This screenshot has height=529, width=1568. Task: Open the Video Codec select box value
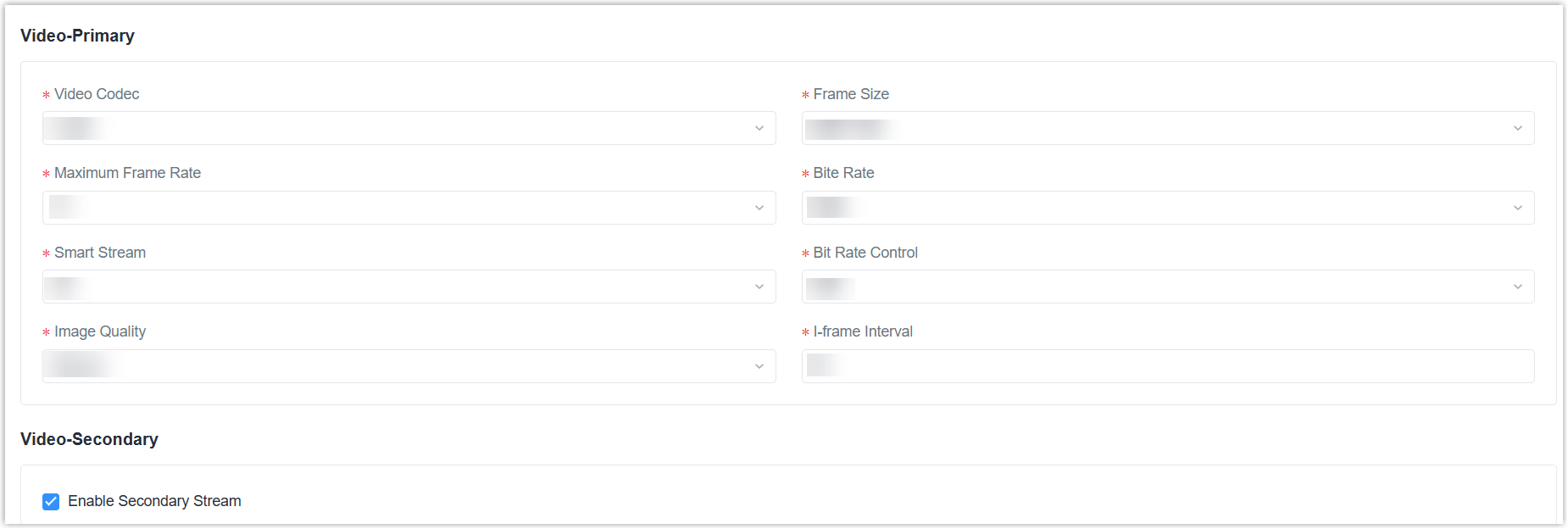pos(409,128)
